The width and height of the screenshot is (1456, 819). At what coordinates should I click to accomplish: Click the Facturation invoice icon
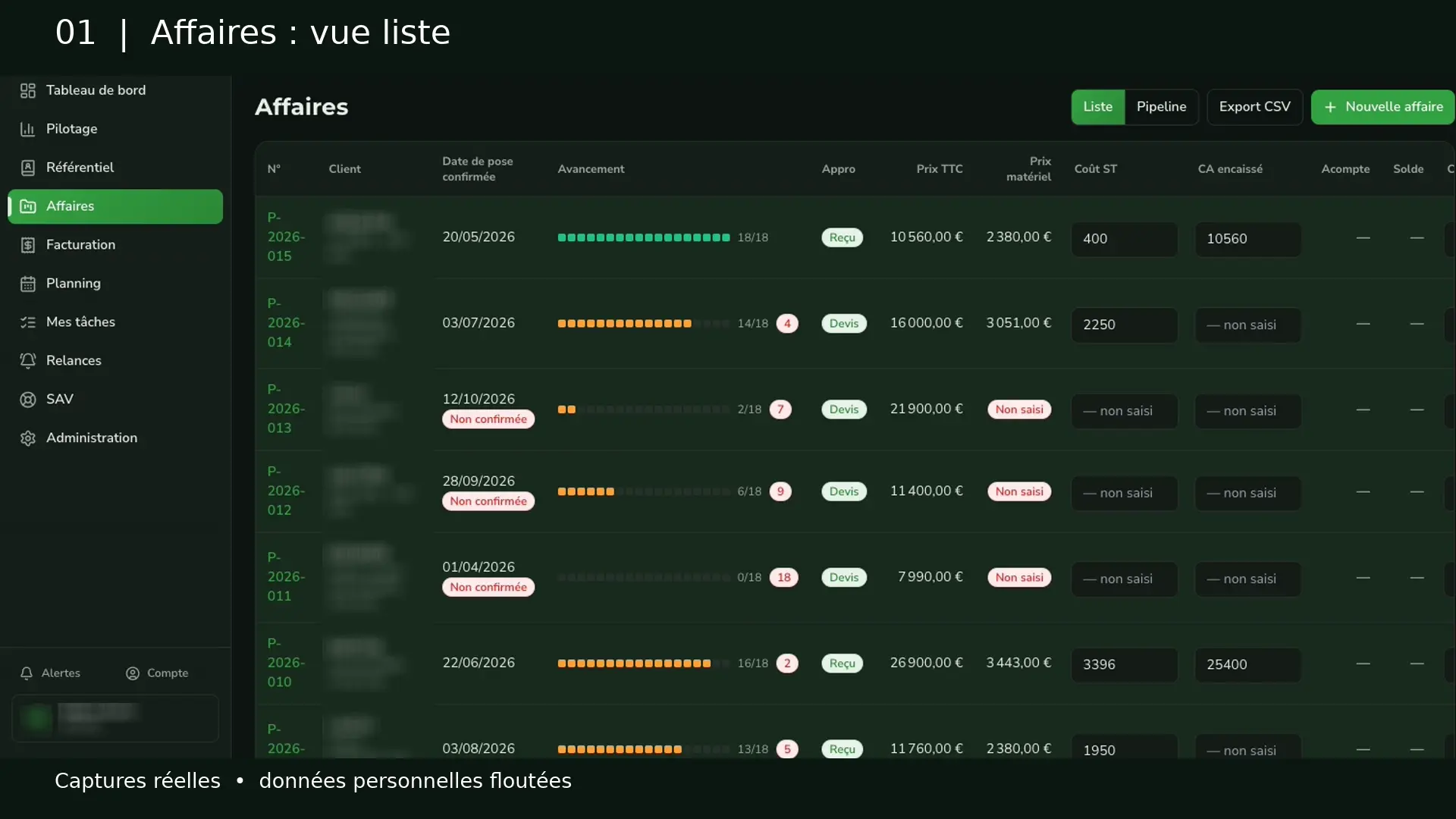coord(28,245)
